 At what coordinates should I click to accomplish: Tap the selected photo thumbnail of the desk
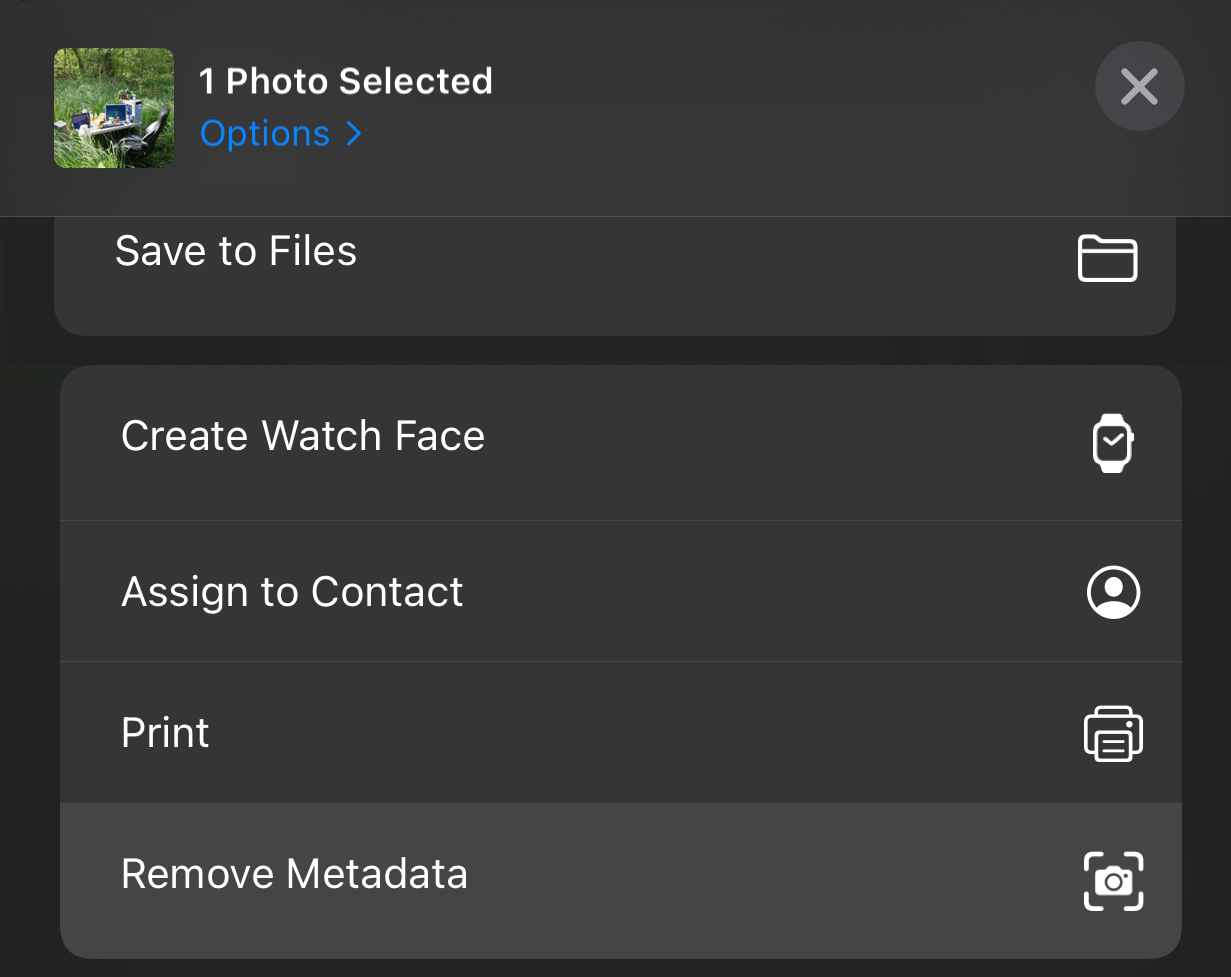(113, 108)
